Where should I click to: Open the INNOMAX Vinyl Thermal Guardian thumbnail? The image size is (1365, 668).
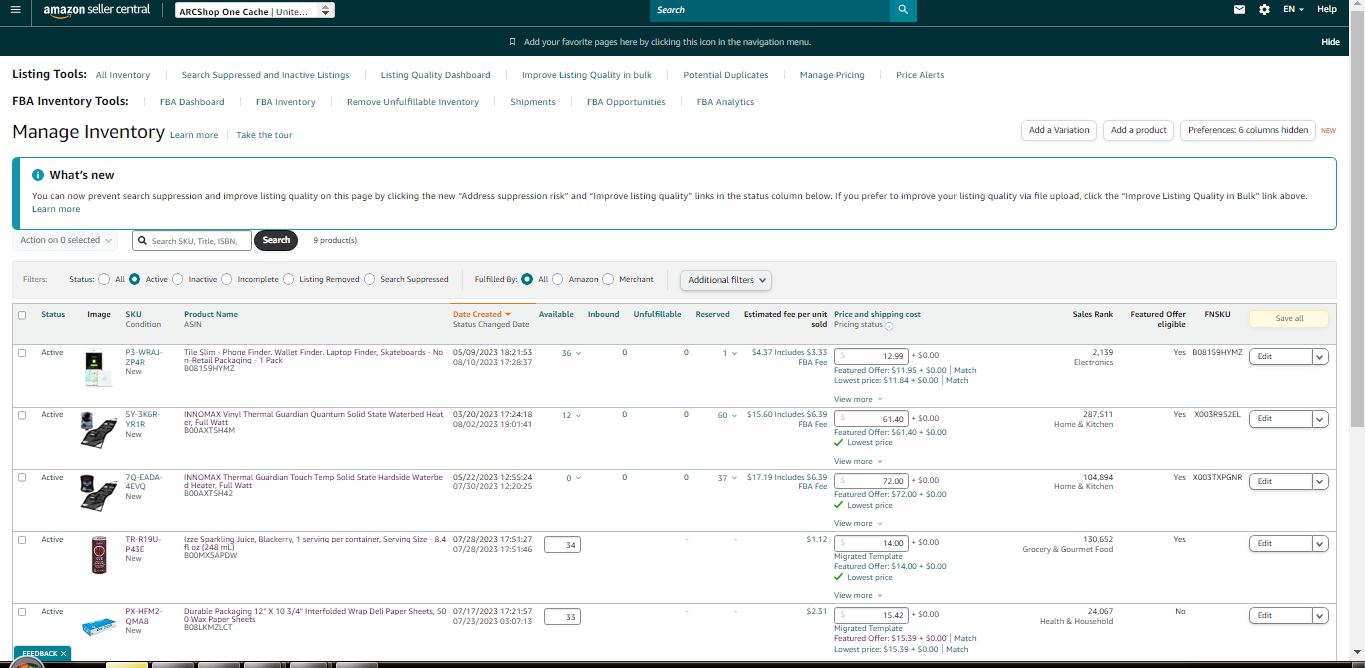[99, 430]
